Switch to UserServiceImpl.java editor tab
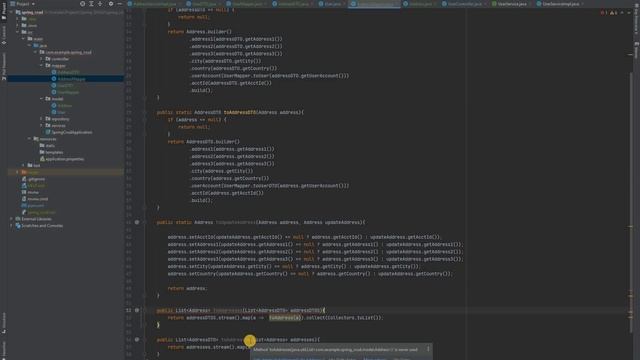 coord(560,4)
